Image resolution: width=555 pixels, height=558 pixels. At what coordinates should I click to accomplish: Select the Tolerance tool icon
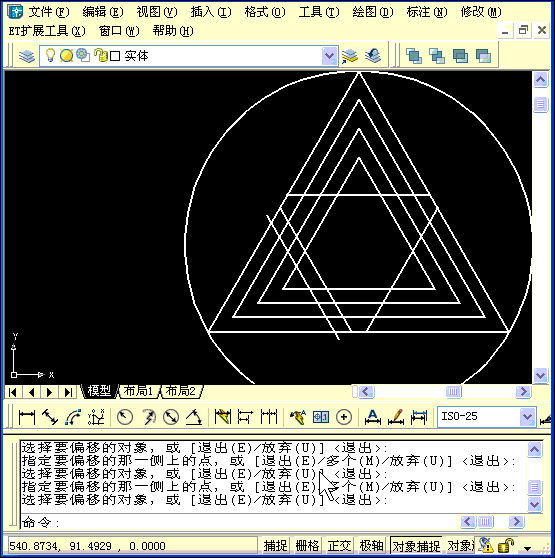click(x=321, y=417)
